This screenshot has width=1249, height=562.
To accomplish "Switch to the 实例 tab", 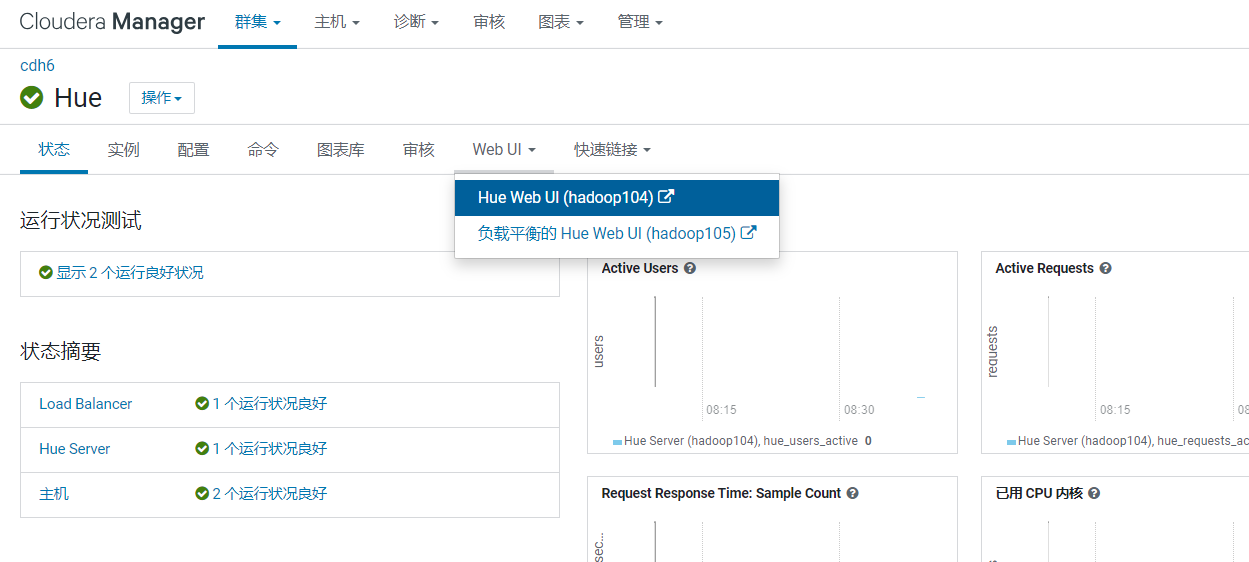I will point(124,150).
